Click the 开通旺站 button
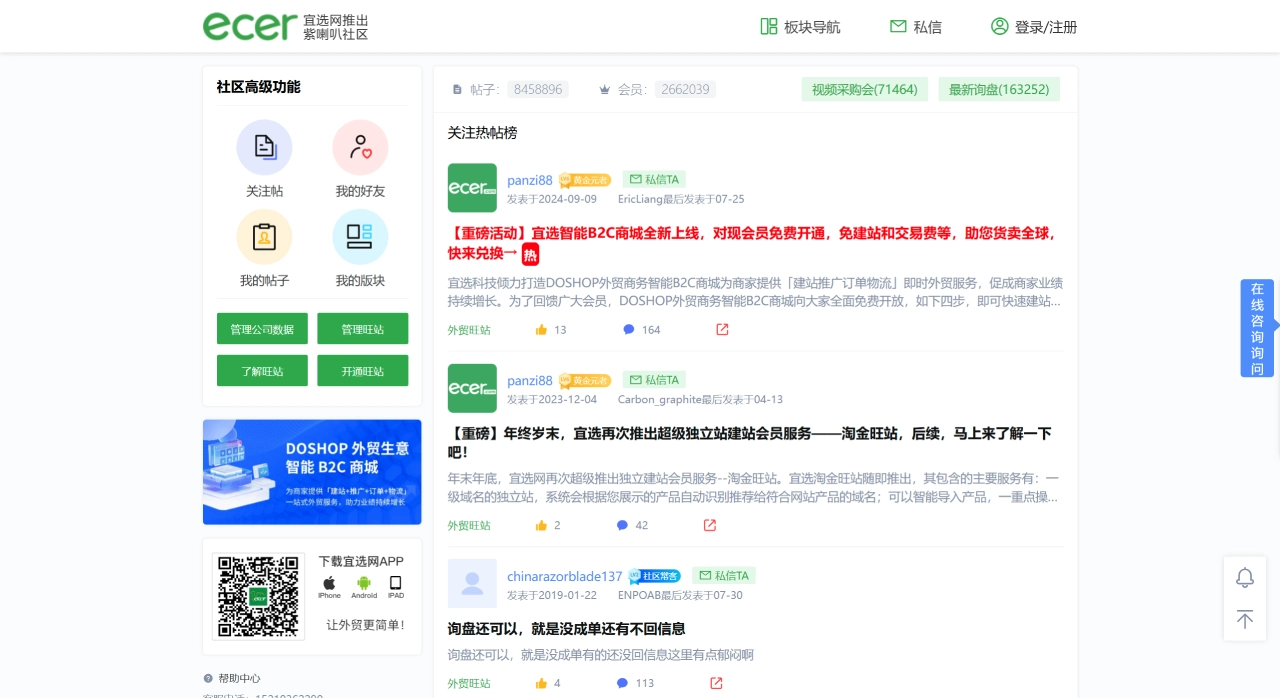 [x=363, y=371]
